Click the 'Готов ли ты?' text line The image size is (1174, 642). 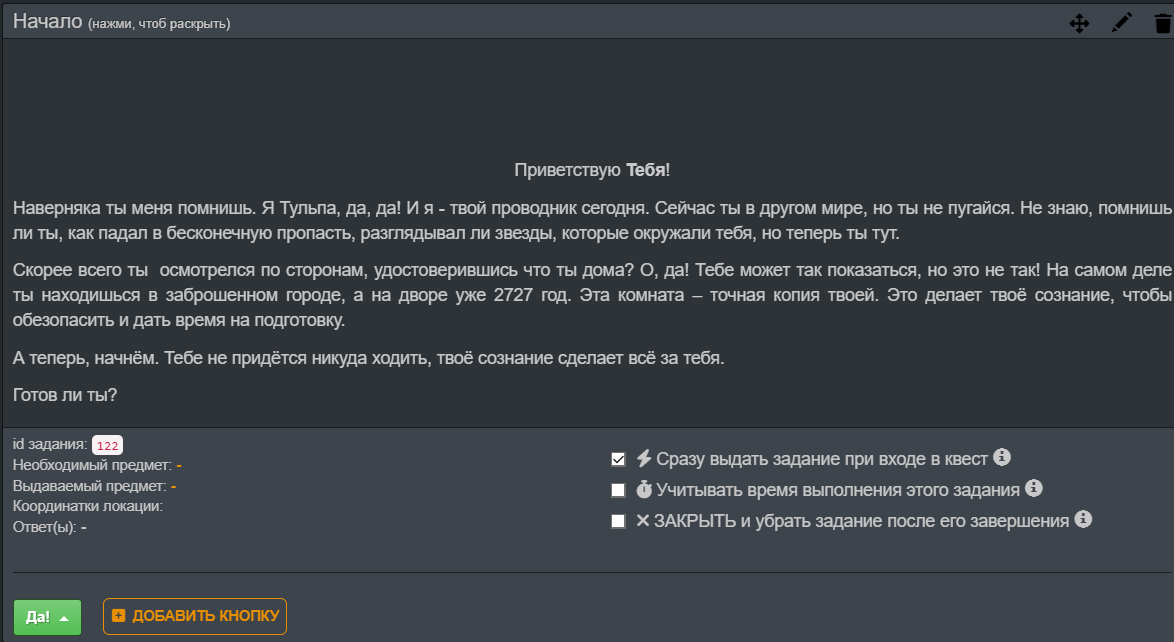[65, 395]
